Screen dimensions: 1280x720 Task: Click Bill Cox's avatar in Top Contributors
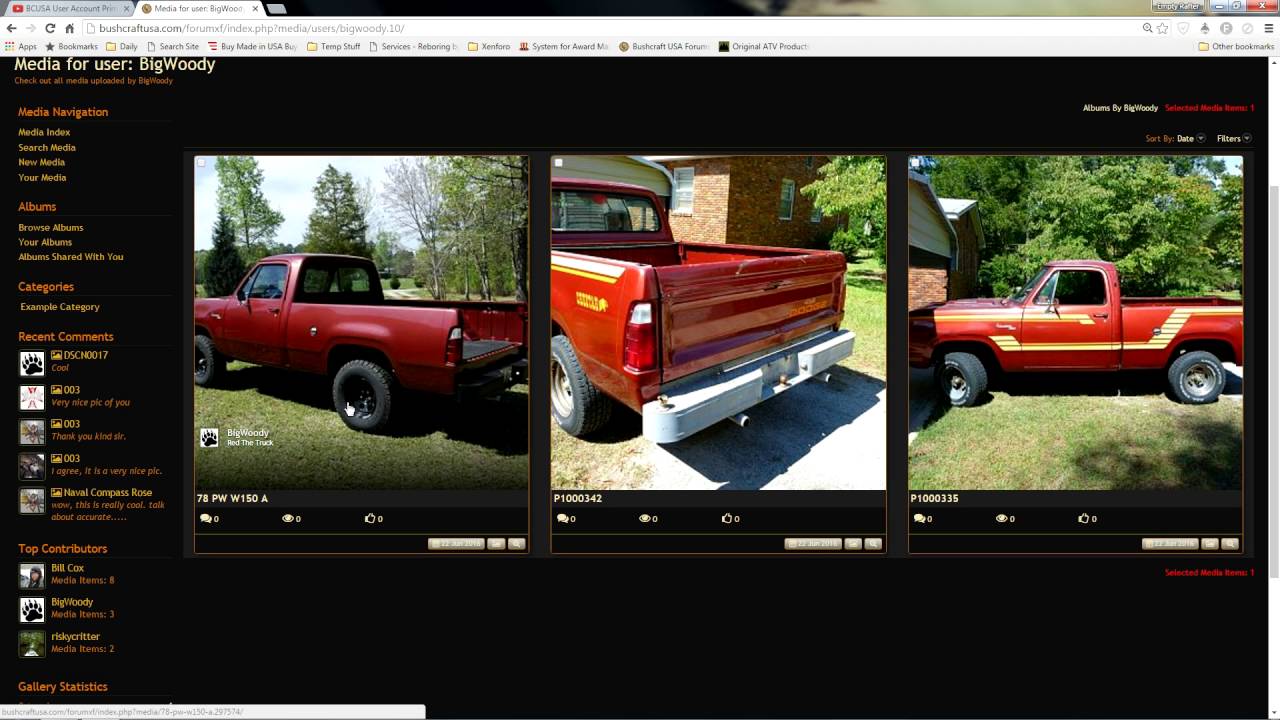tap(32, 575)
